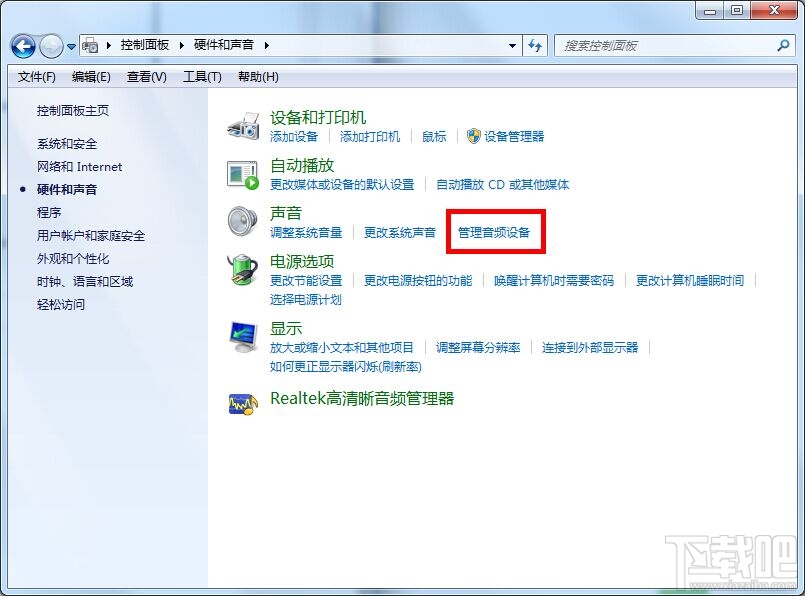The image size is (805, 596).
Task: Open Power Options via the 电源选项 battery icon
Action: pos(242,271)
